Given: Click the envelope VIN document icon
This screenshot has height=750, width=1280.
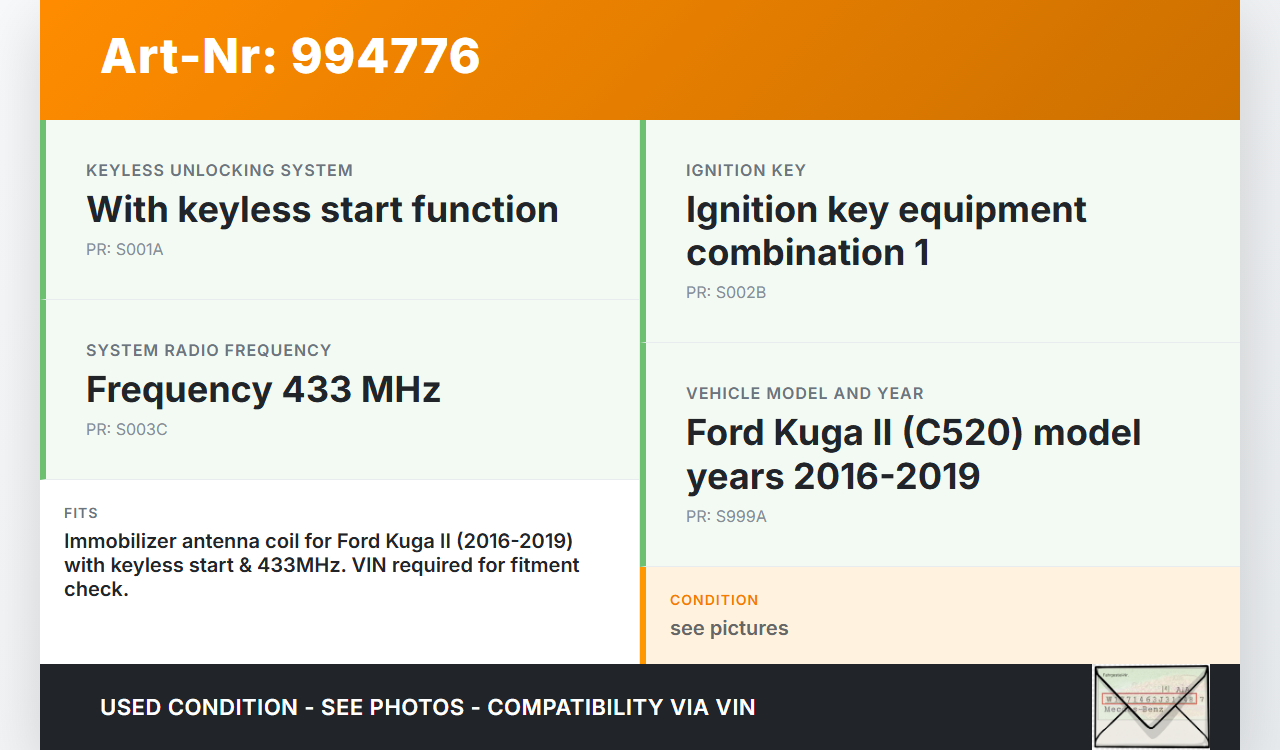Looking at the screenshot, I should point(1151,706).
